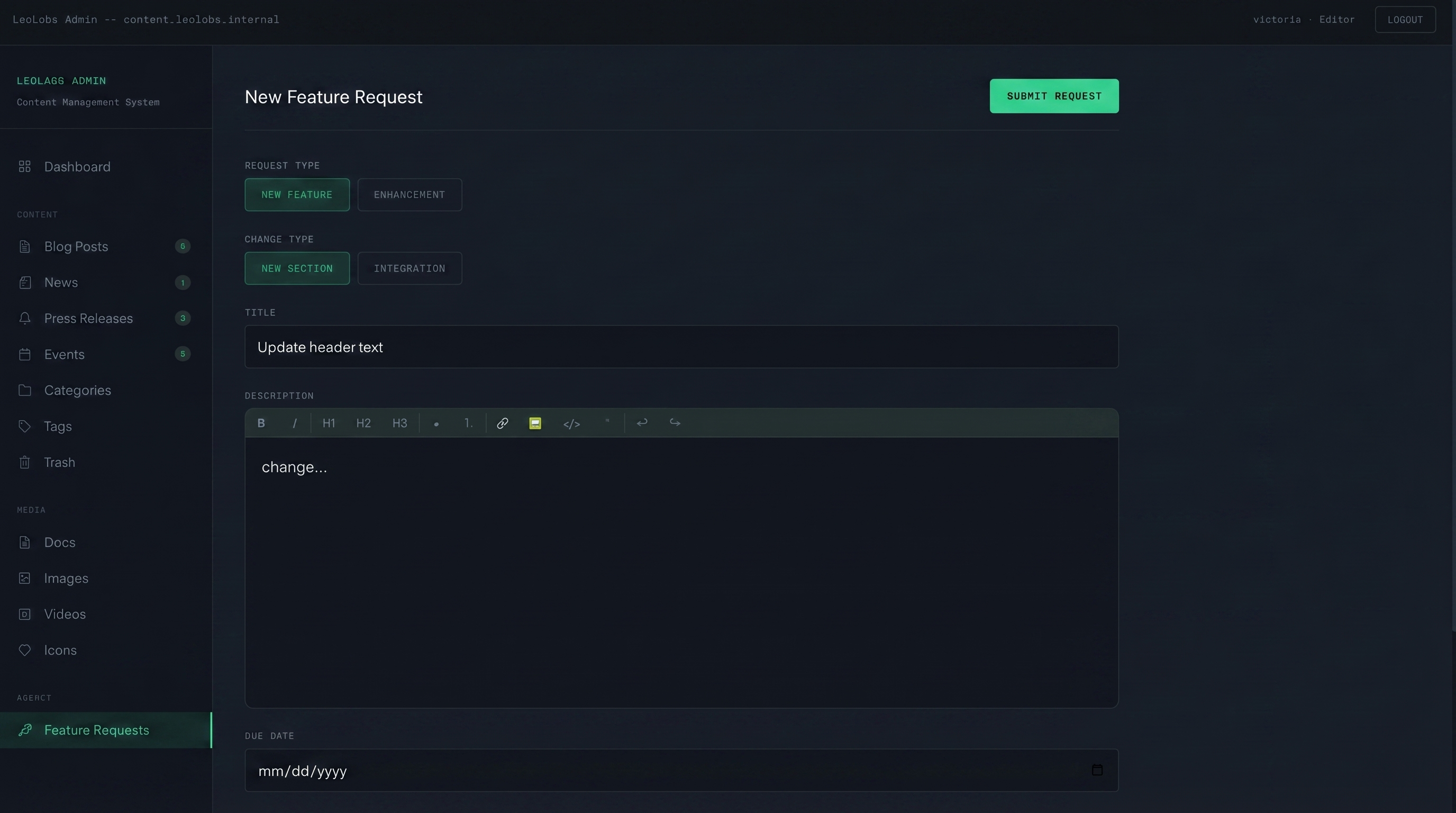Select New Feature request type
Image resolution: width=1456 pixels, height=813 pixels.
point(297,194)
